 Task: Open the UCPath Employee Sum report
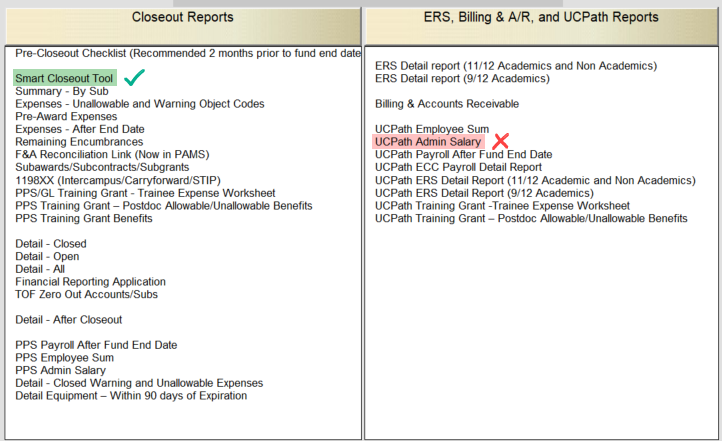point(431,129)
